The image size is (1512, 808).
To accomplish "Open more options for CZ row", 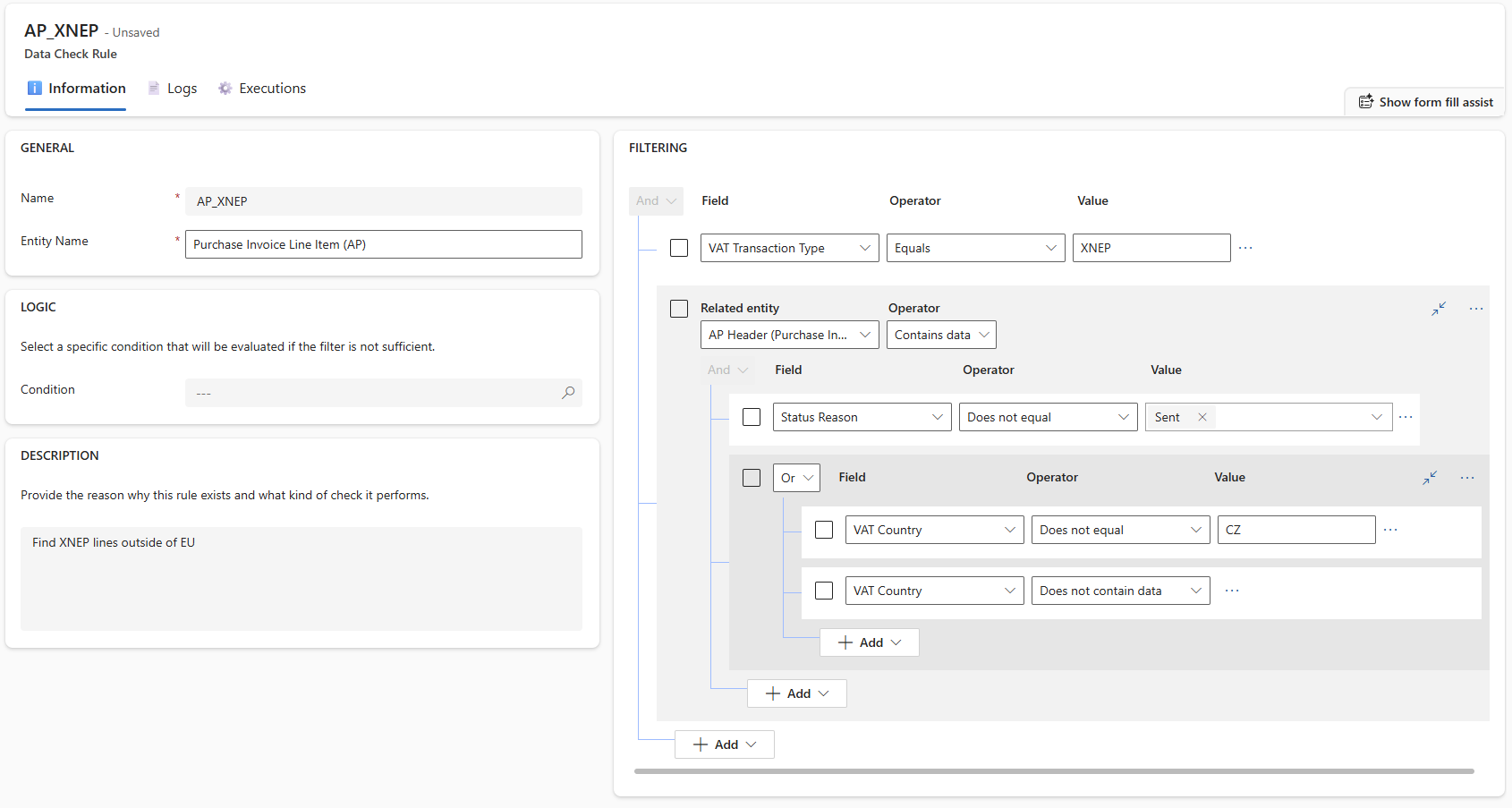I will point(1390,530).
